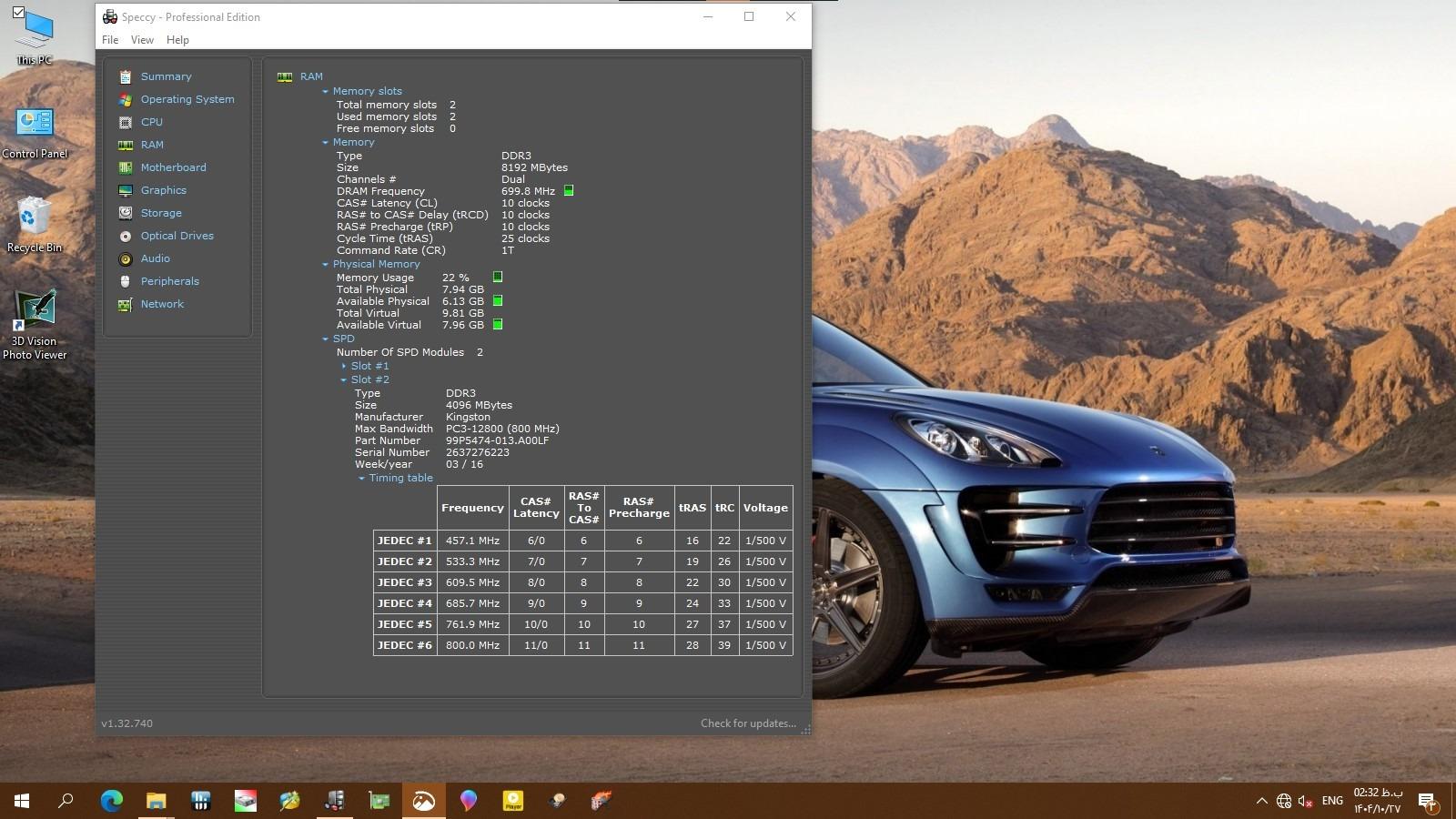The width and height of the screenshot is (1456, 819).
Task: Expand the Slot #1 SPD entry
Action: pos(344,366)
